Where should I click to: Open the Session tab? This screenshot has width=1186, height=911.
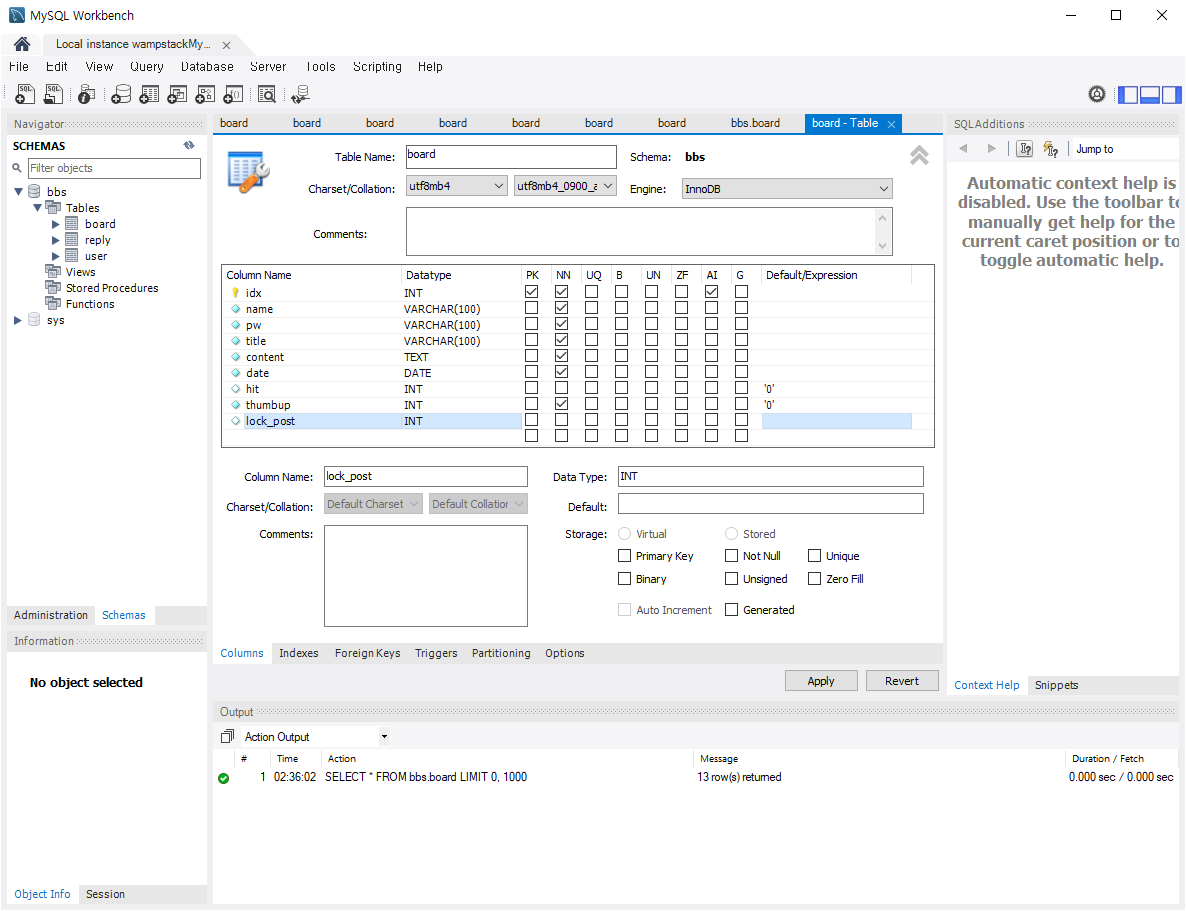coord(105,894)
